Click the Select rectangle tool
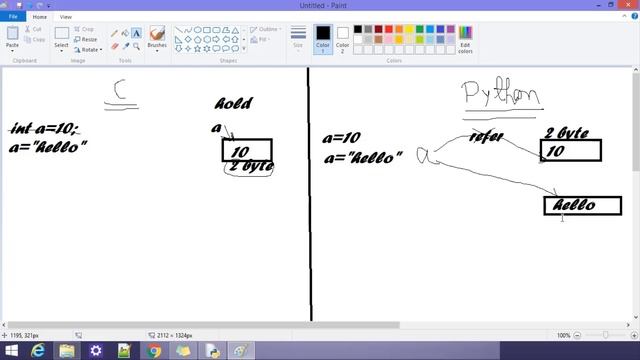Image resolution: width=640 pixels, height=360 pixels. click(61, 33)
